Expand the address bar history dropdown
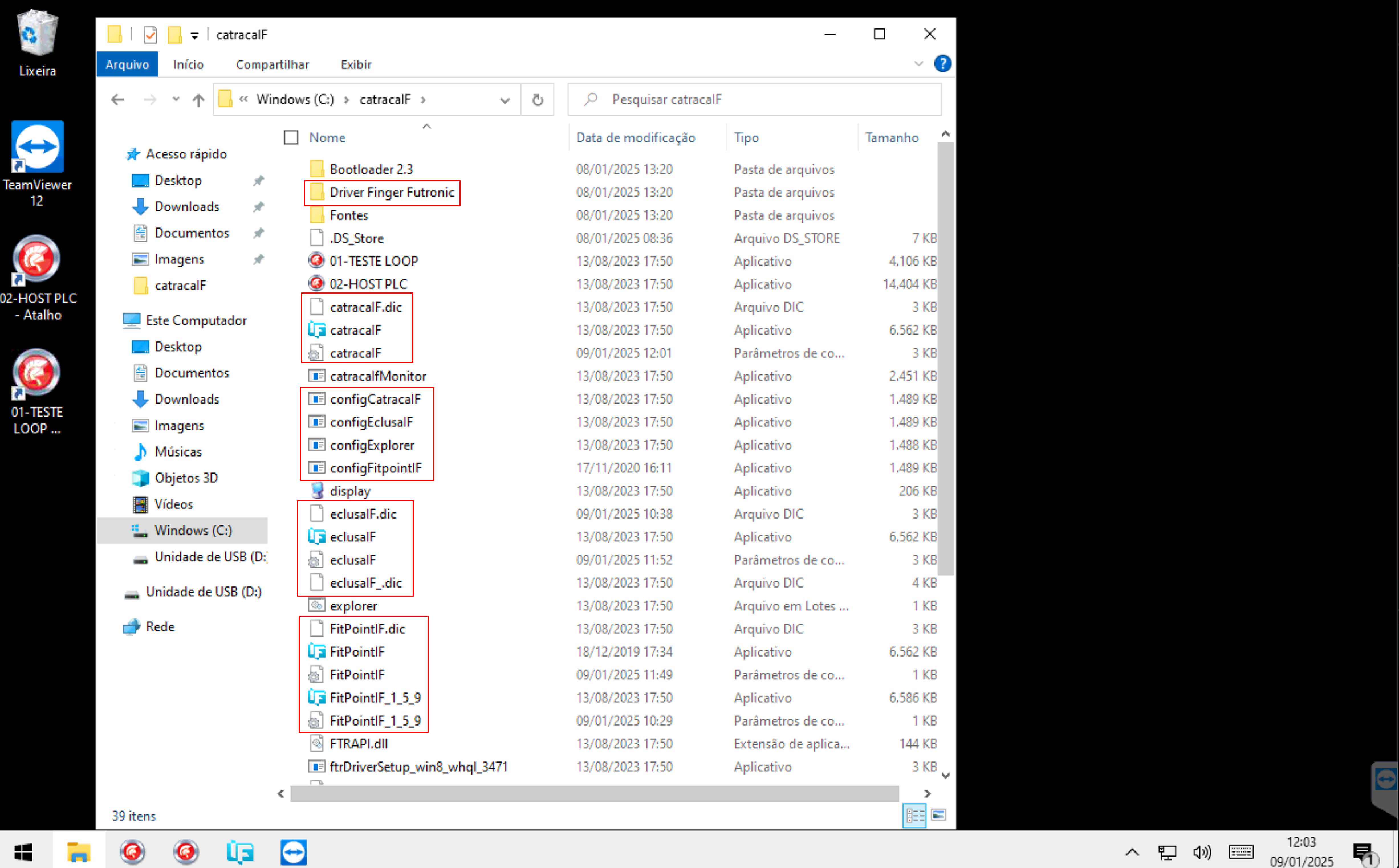Screen dimensions: 1399x868 point(505,100)
